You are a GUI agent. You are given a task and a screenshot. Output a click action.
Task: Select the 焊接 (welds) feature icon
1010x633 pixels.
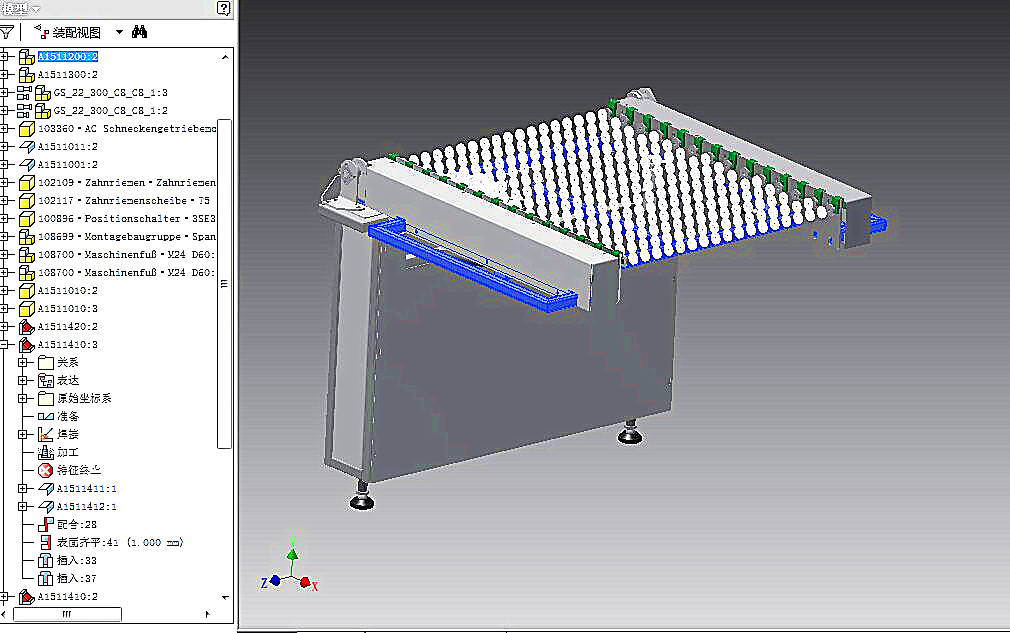tap(45, 434)
